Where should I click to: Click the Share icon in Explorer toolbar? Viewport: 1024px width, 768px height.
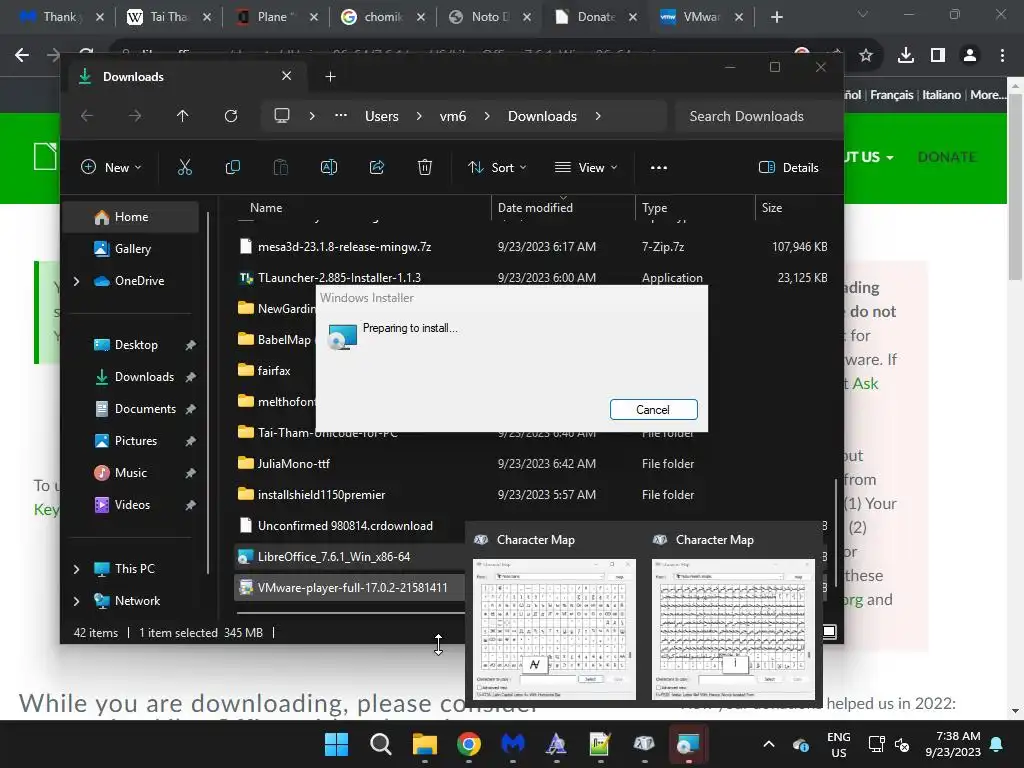pyautogui.click(x=377, y=168)
